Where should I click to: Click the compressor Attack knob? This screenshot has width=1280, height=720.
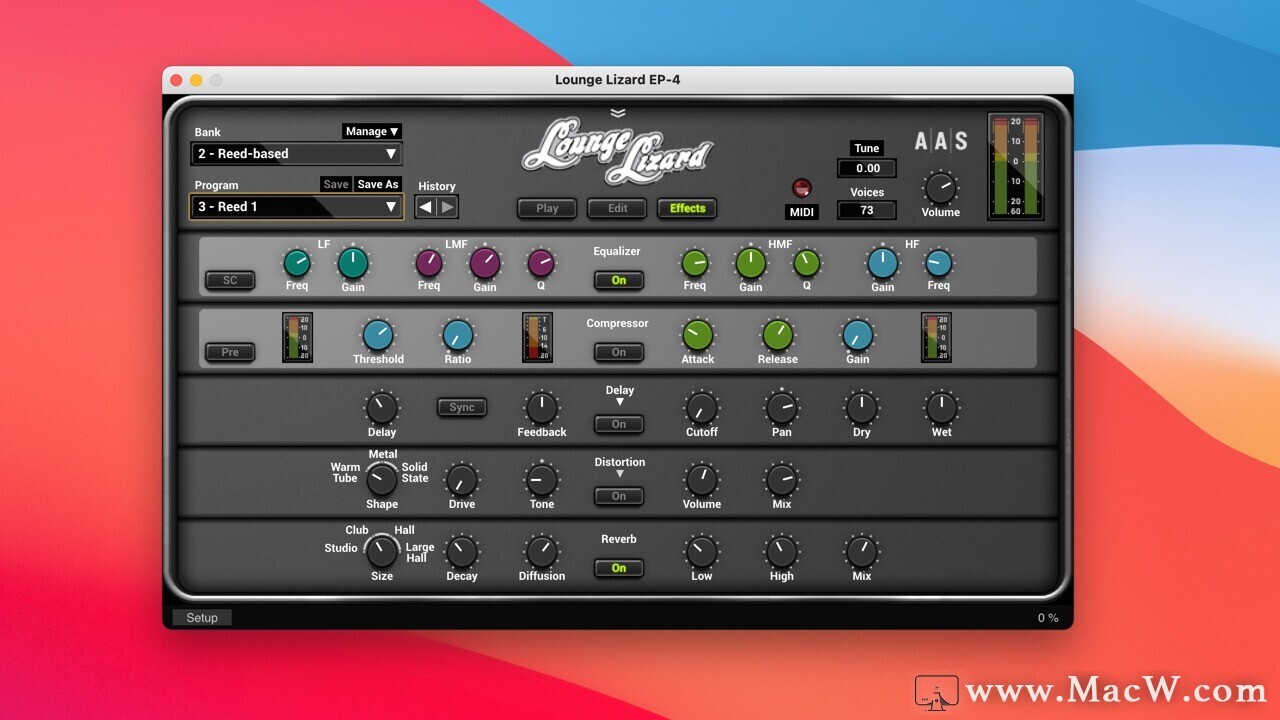[698, 335]
